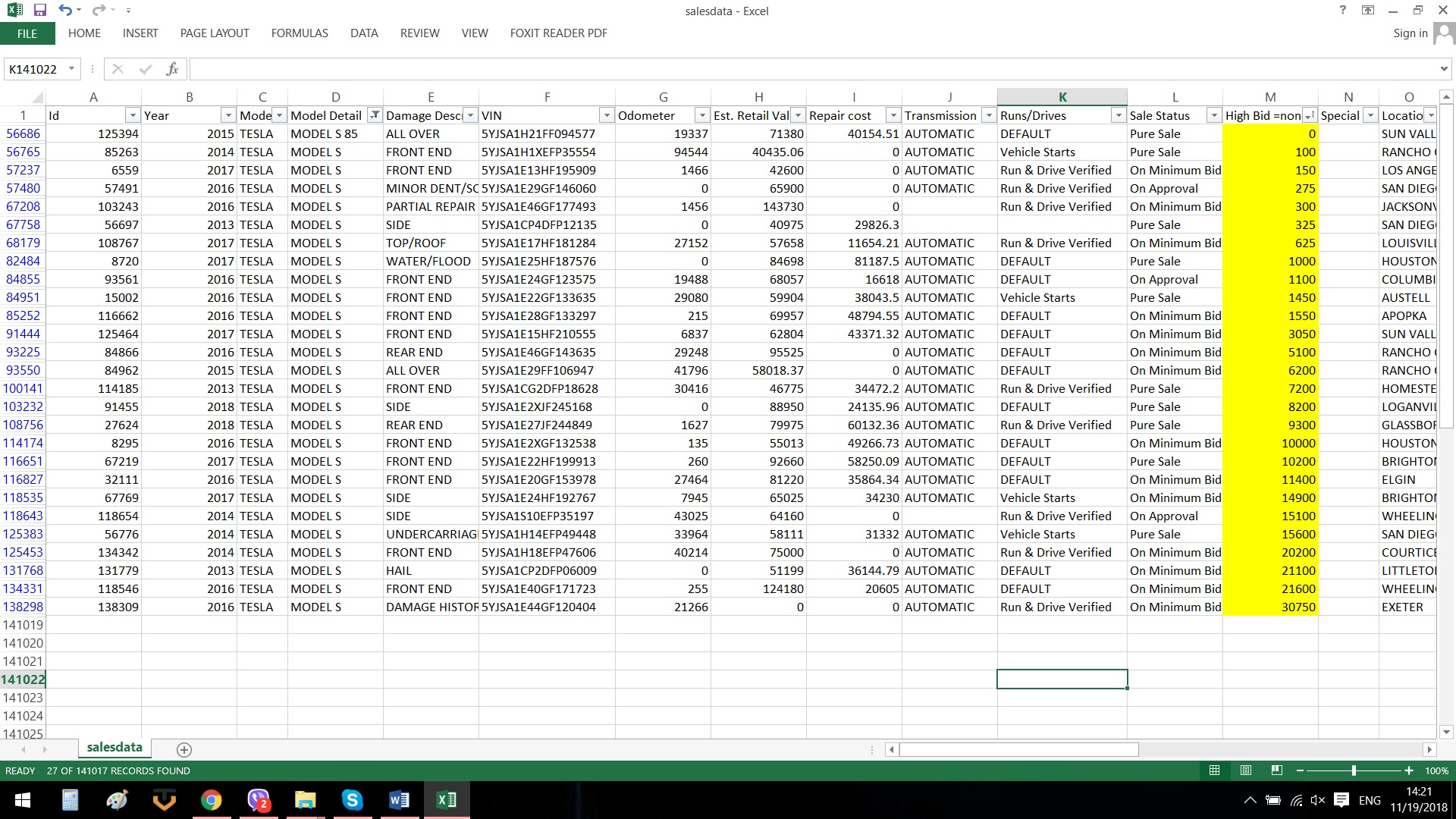Open File Explorer from the taskbar
Image resolution: width=1456 pixels, height=819 pixels.
(x=305, y=800)
